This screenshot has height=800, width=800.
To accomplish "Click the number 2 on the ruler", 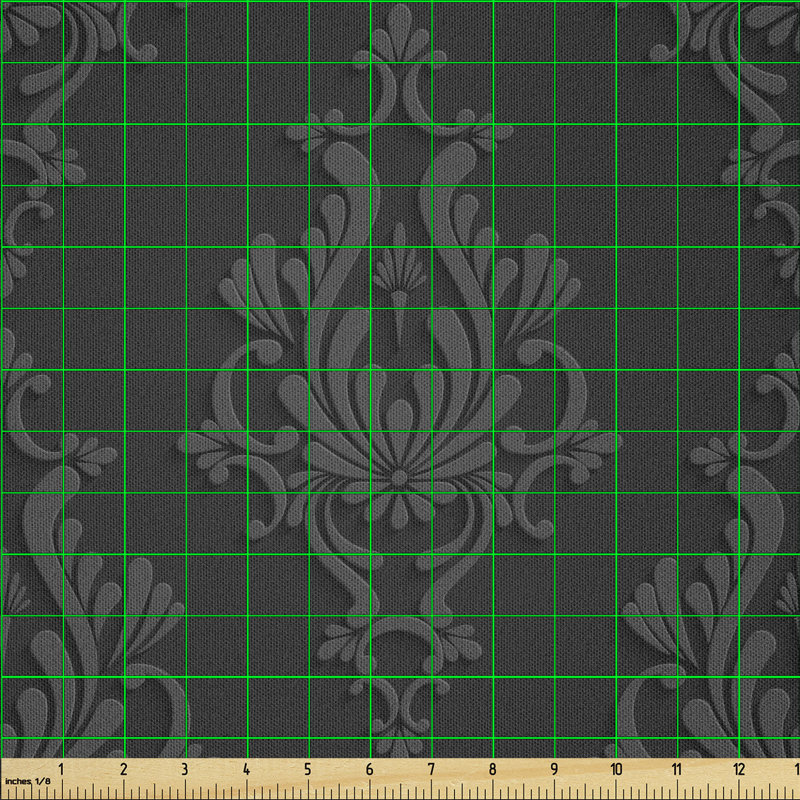I will point(123,769).
